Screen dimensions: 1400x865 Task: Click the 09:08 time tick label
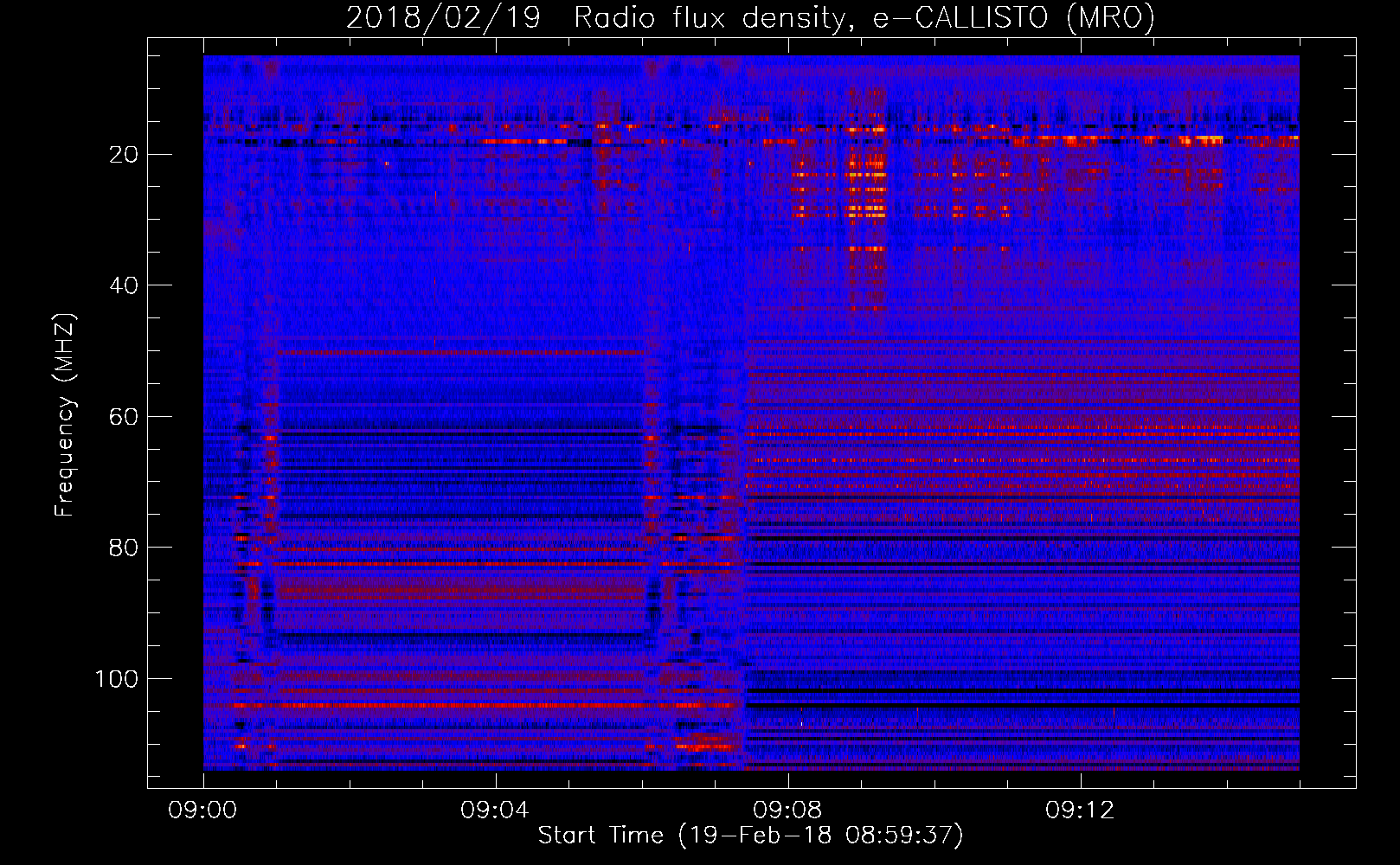tap(787, 811)
